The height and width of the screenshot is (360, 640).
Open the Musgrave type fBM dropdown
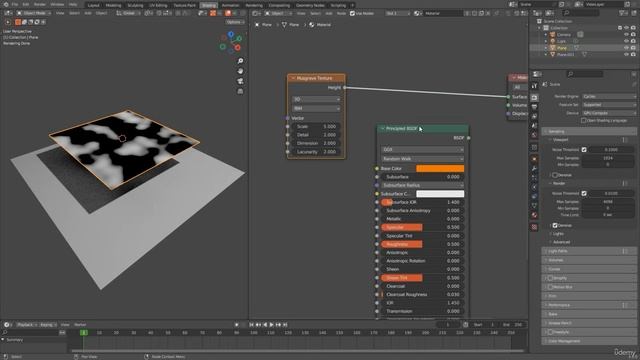coord(316,109)
